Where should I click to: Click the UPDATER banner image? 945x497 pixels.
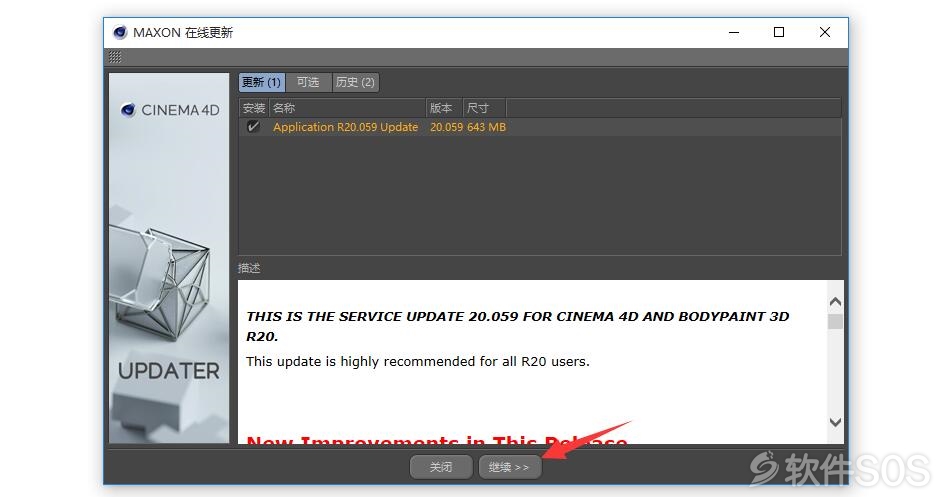[169, 258]
